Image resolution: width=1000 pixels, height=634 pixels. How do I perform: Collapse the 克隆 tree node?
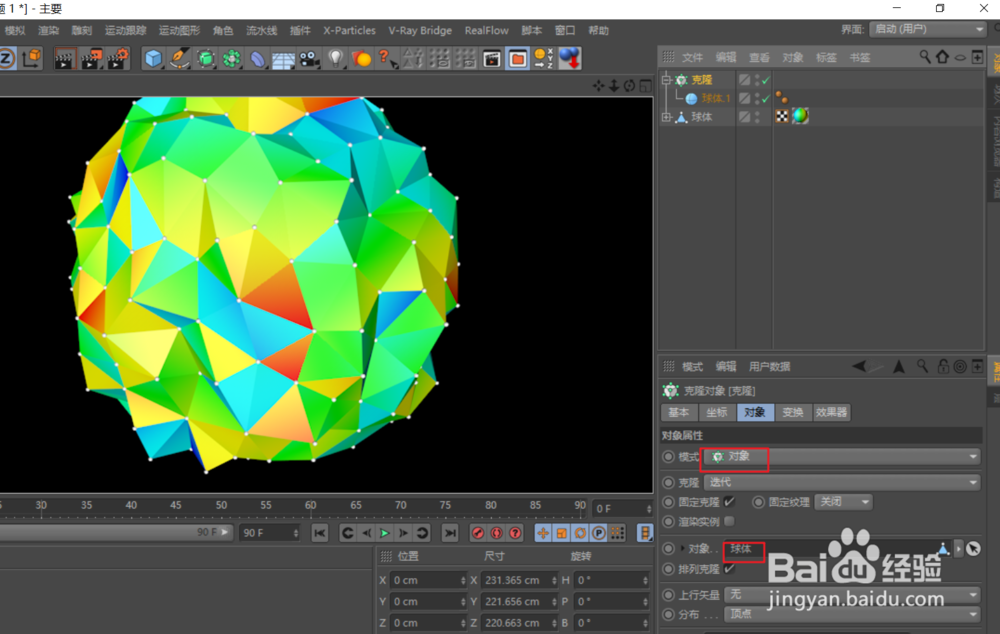666,80
